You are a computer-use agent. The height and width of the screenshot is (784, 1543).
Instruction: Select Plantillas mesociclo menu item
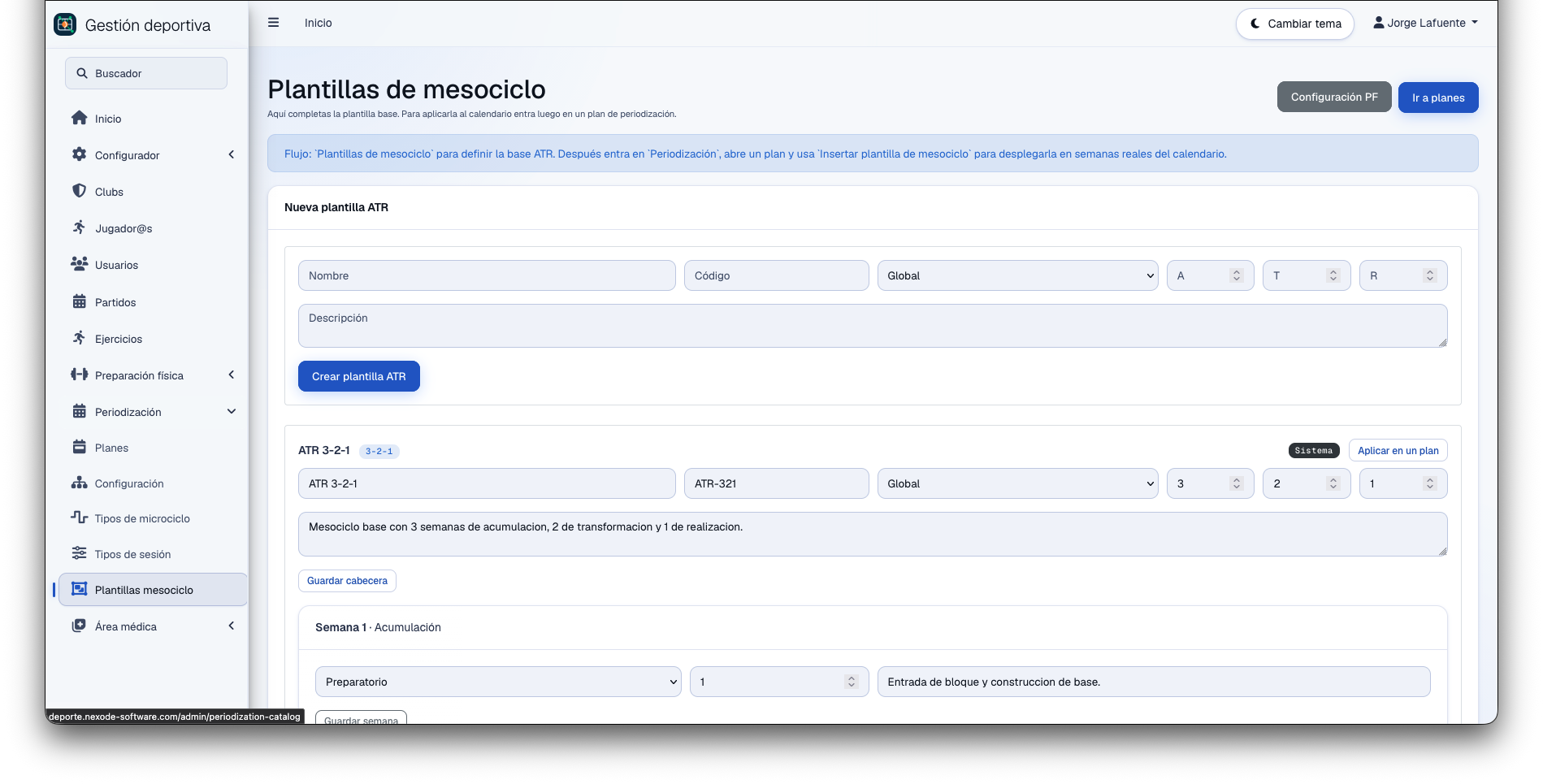(x=153, y=590)
